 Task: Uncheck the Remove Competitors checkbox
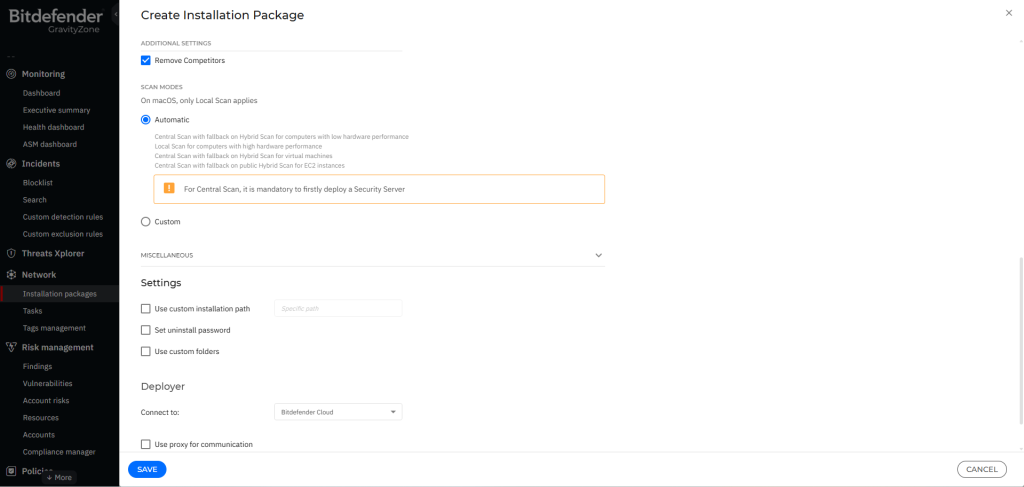coord(146,61)
